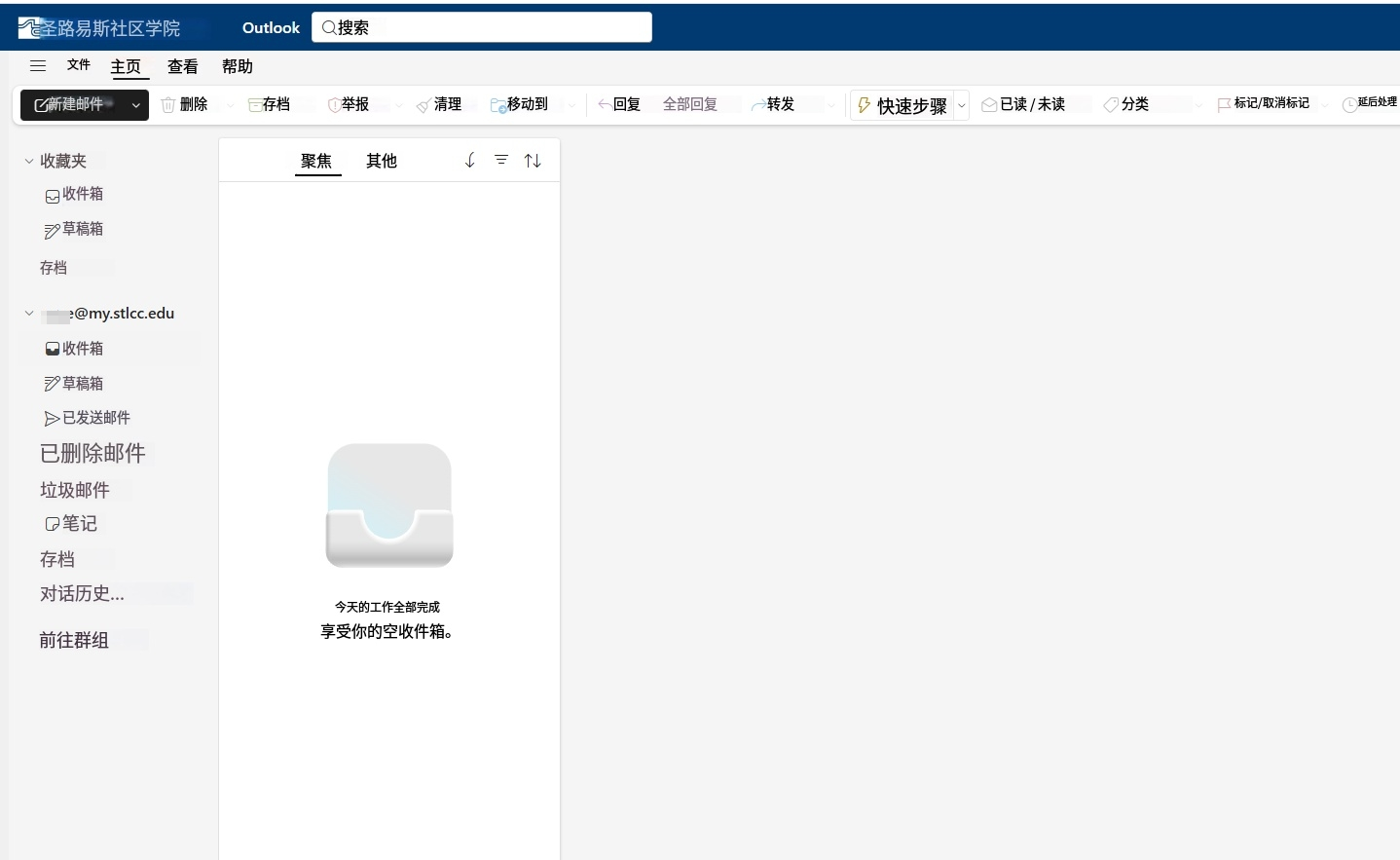Expand the 新建邮件 dropdown arrow
1400x860 pixels.
click(136, 105)
